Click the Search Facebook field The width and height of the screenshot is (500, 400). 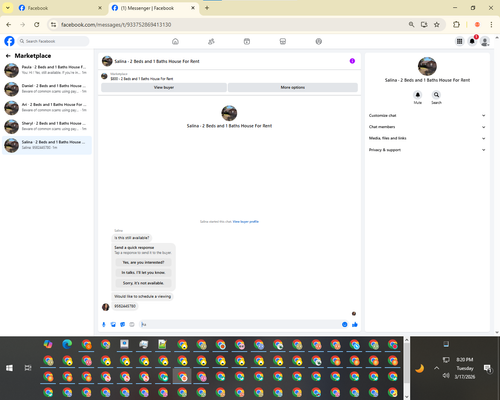(x=53, y=41)
